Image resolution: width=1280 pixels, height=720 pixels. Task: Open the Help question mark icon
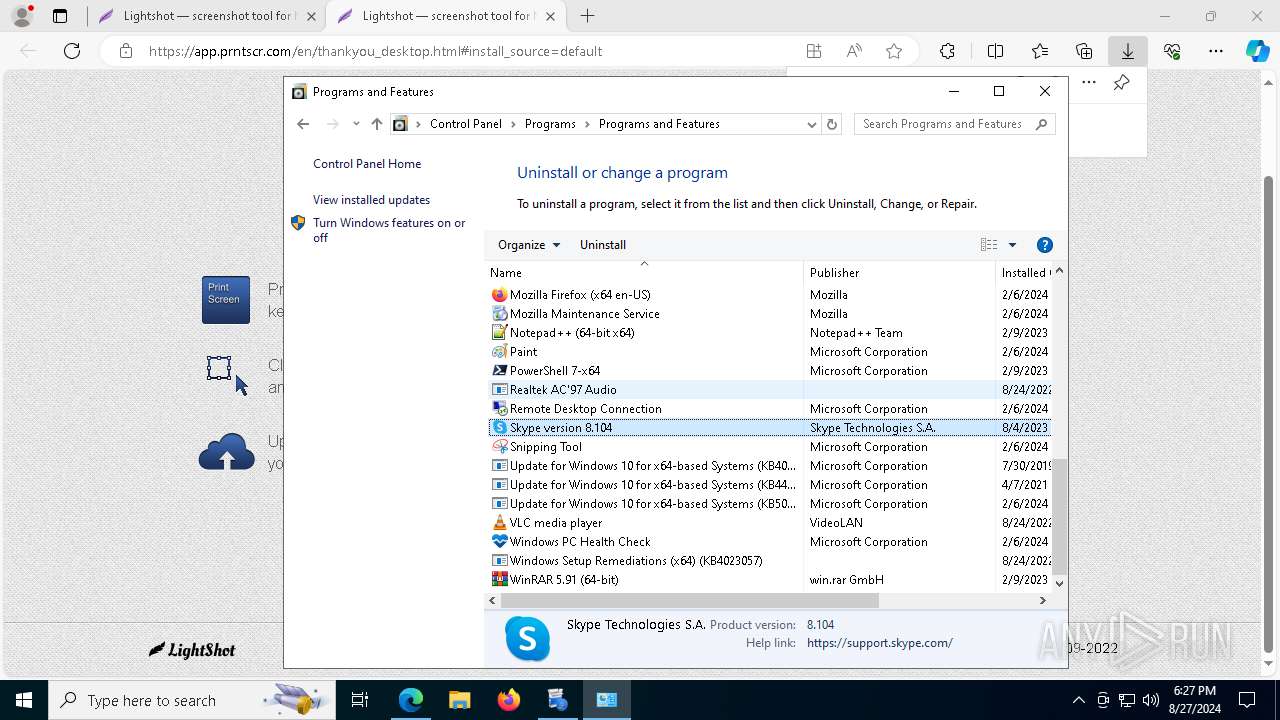coord(1045,245)
